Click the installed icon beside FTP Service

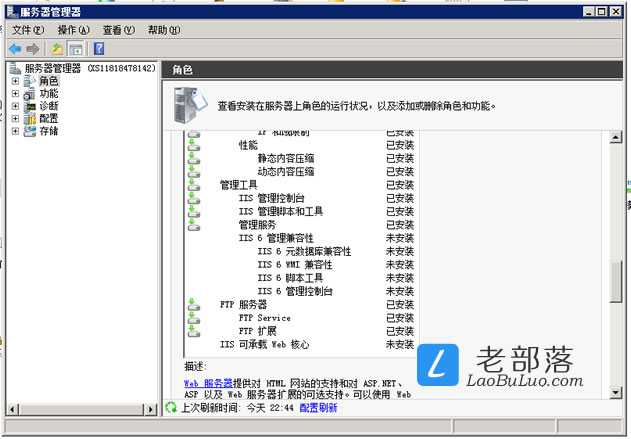point(194,318)
